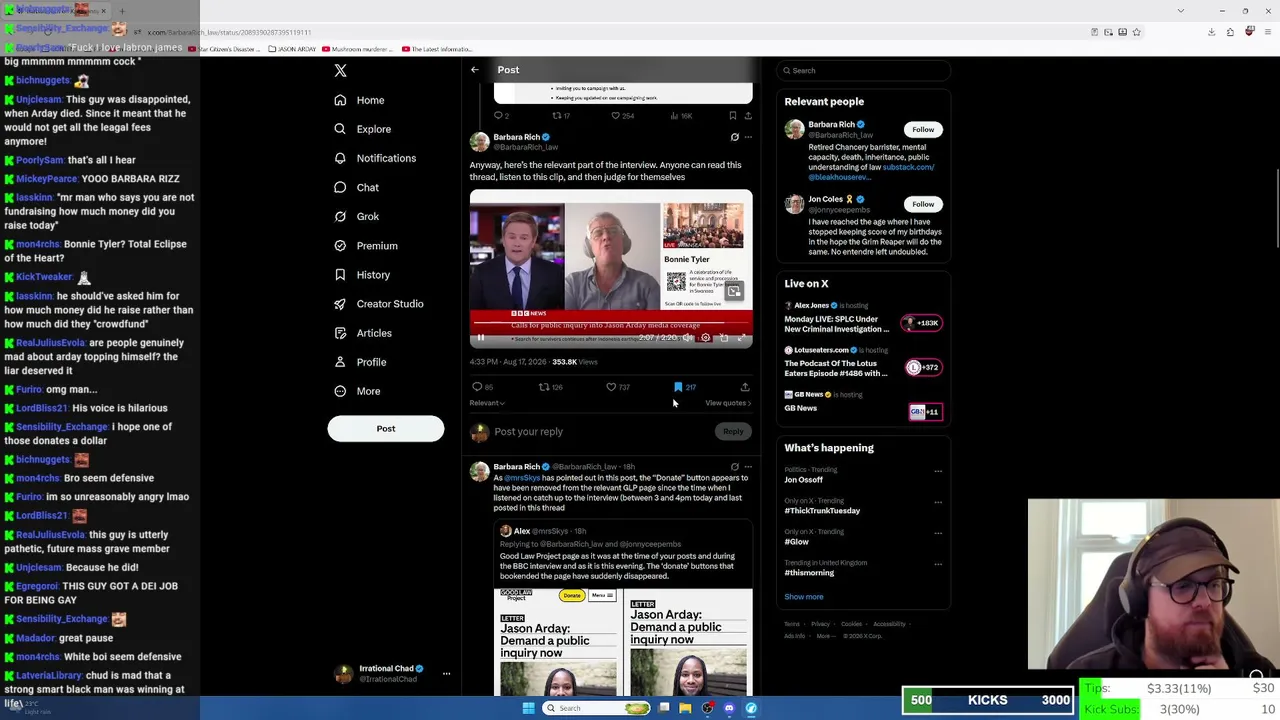This screenshot has height=720, width=1280.
Task: Open Profile in the X sidebar
Action: pyautogui.click(x=360, y=362)
